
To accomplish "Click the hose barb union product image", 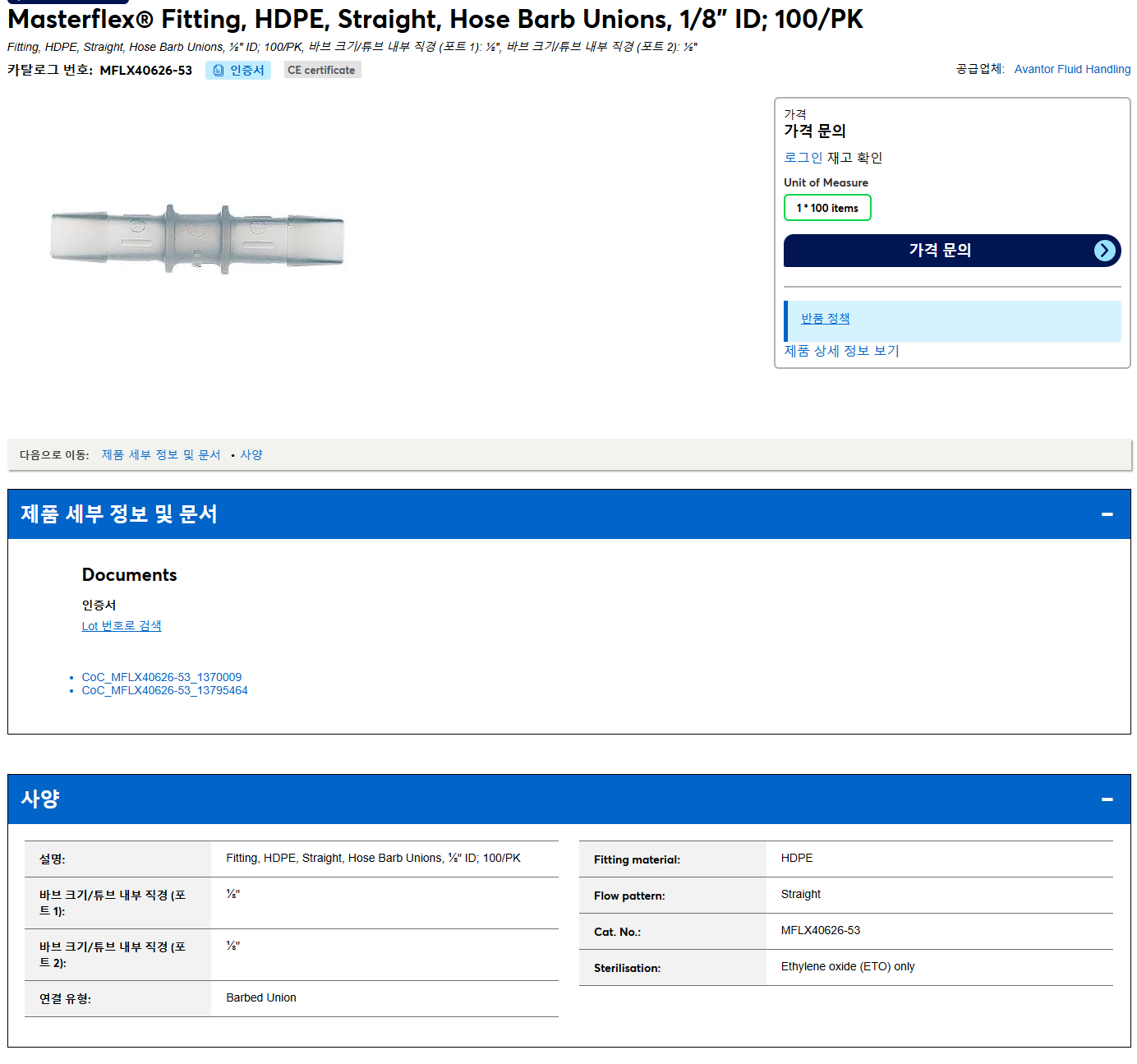I will tap(197, 239).
